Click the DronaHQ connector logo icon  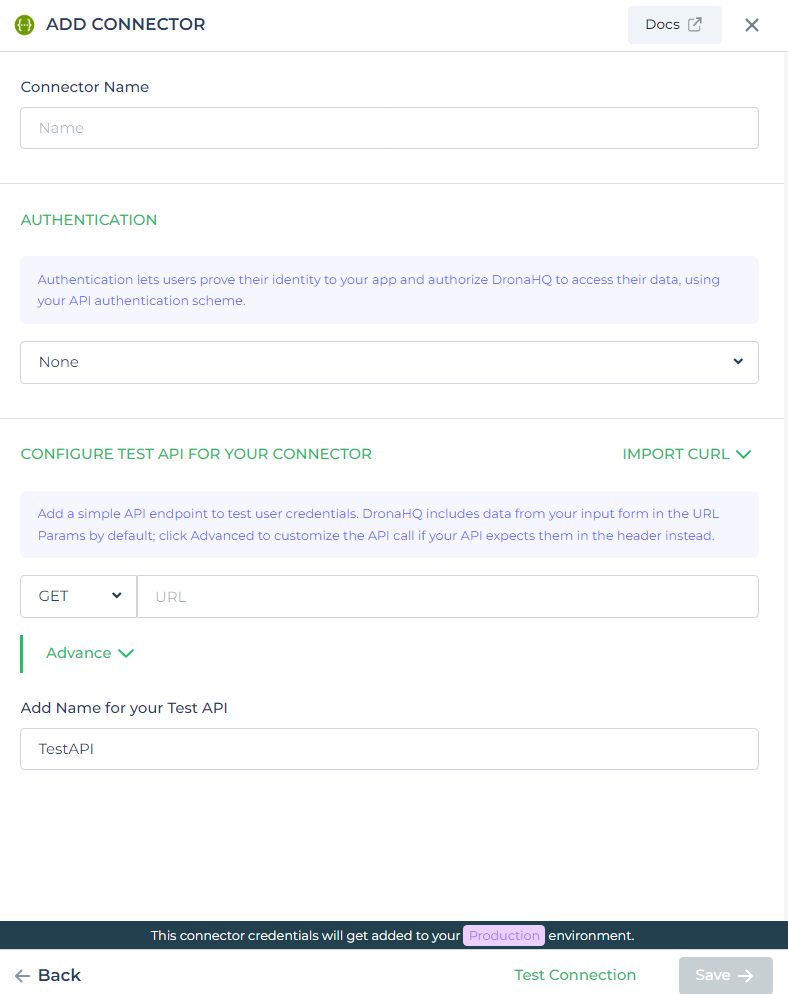pyautogui.click(x=25, y=25)
